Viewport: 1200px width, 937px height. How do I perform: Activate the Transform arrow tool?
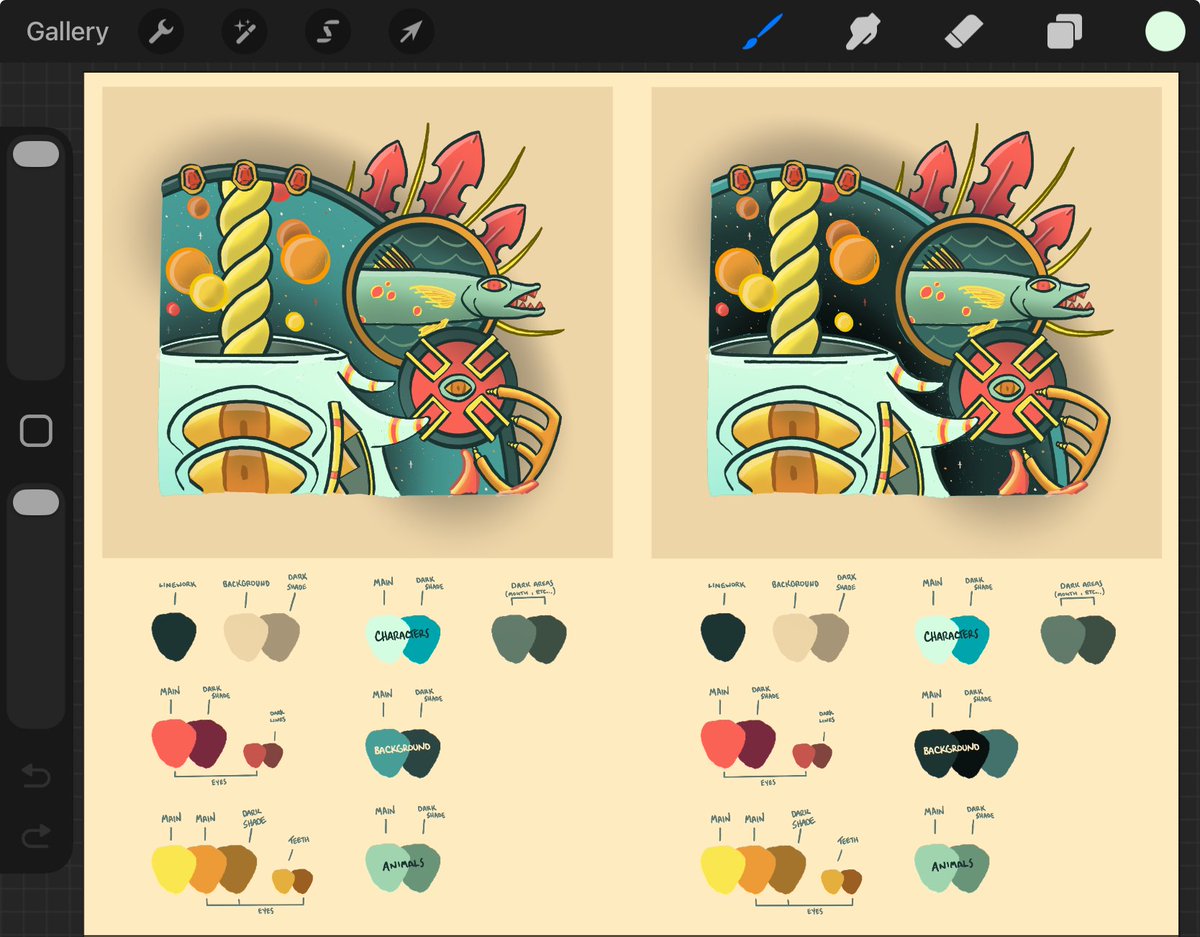pos(411,32)
